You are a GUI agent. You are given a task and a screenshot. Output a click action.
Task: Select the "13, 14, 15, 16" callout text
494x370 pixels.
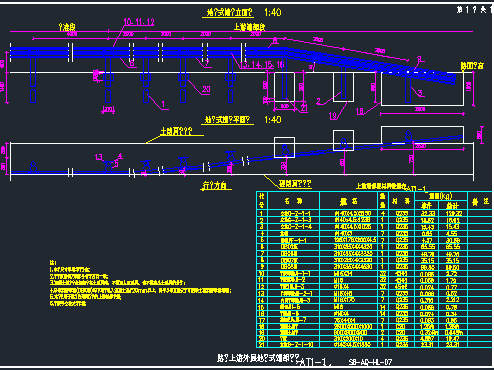coord(262,65)
